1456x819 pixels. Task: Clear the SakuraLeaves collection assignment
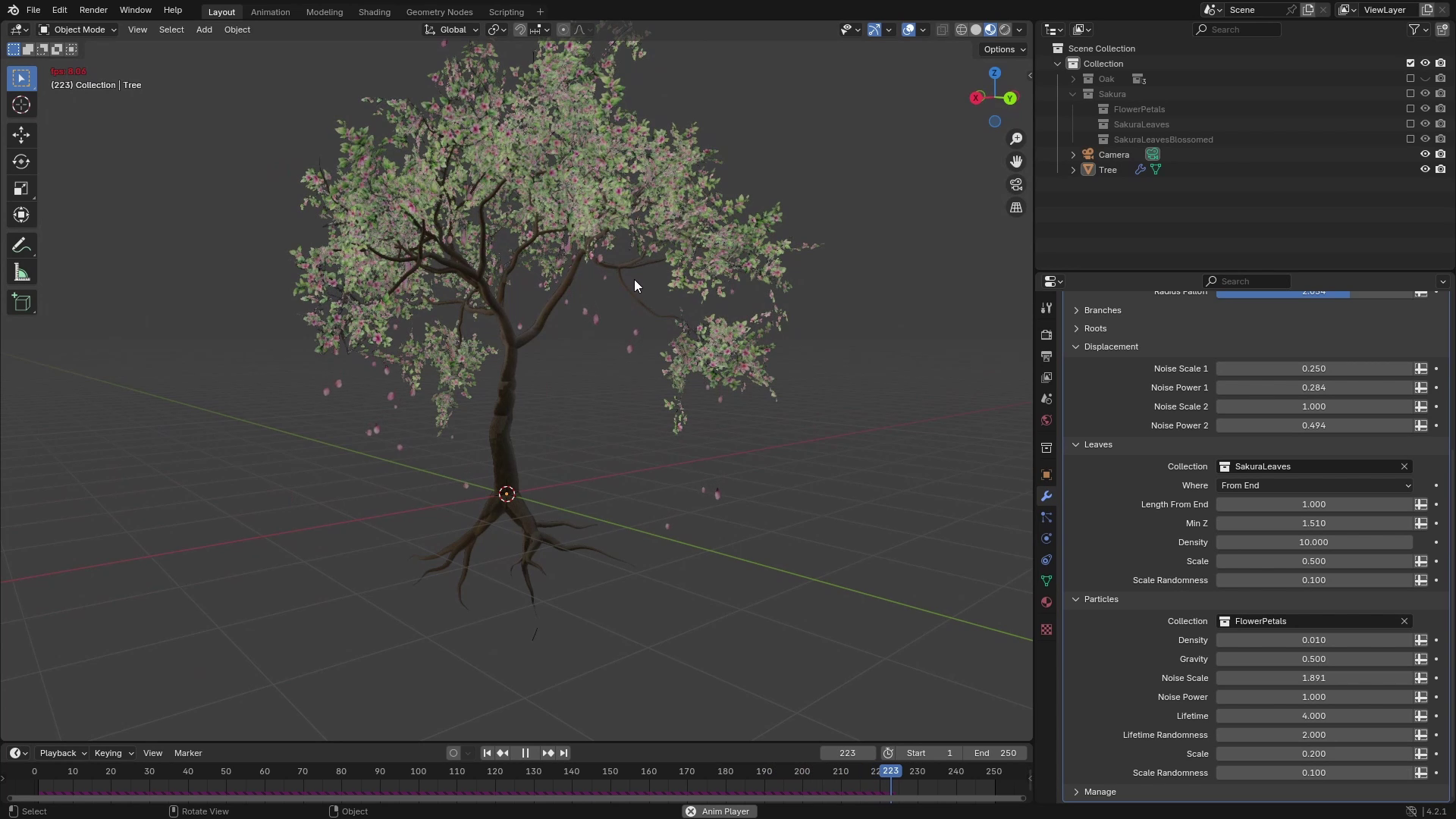pos(1403,466)
